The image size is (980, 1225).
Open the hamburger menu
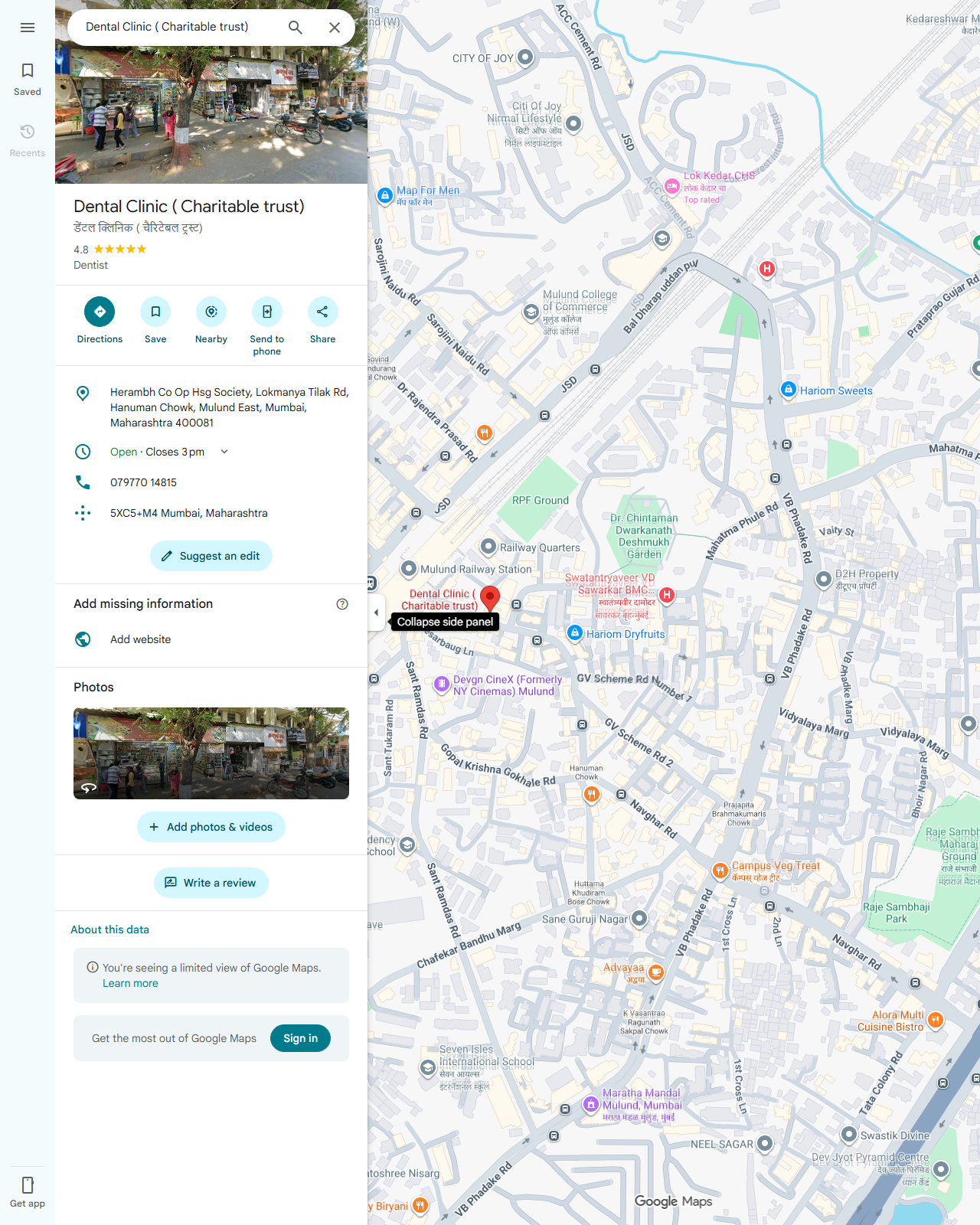(x=28, y=28)
